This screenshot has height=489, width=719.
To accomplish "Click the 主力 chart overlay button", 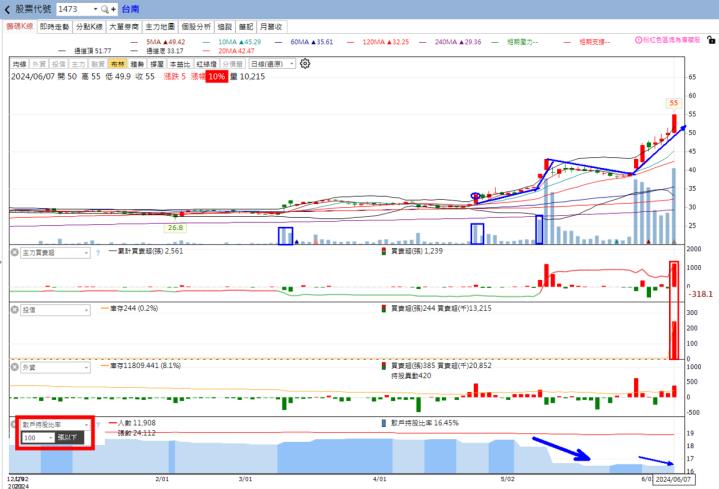I will (78, 64).
